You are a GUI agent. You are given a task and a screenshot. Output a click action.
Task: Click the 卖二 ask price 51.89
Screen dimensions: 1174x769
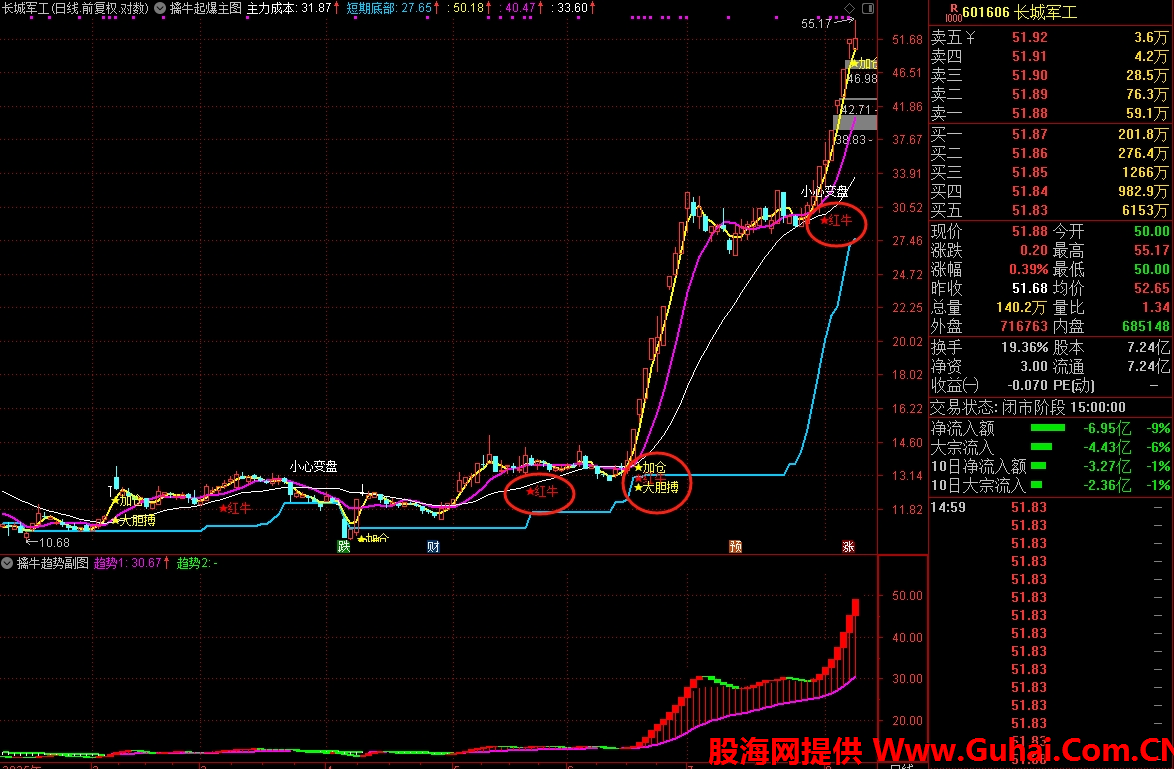coord(1029,94)
